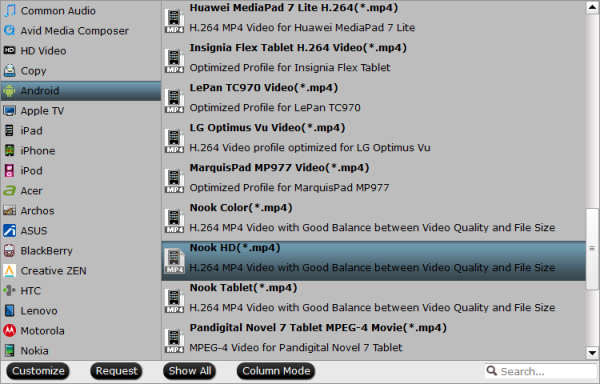Viewport: 600px width, 384px height.
Task: Click MP4 icon beside Huawei MediaPad 7 Lite
Action: [174, 21]
